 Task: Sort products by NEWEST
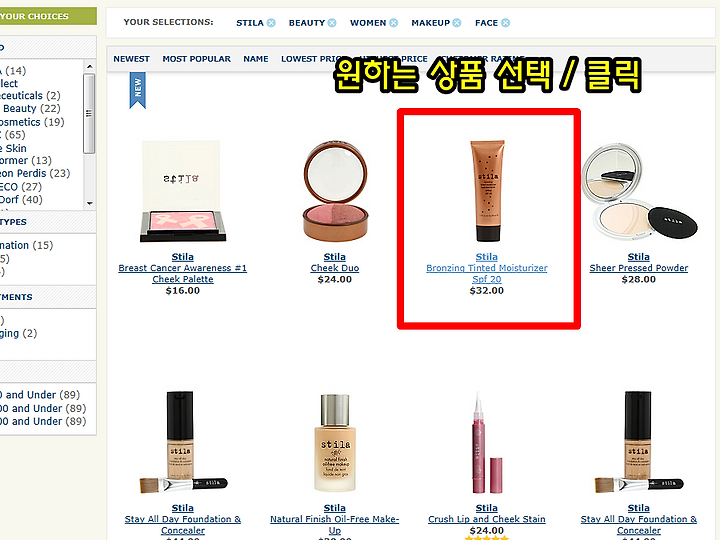[131, 59]
